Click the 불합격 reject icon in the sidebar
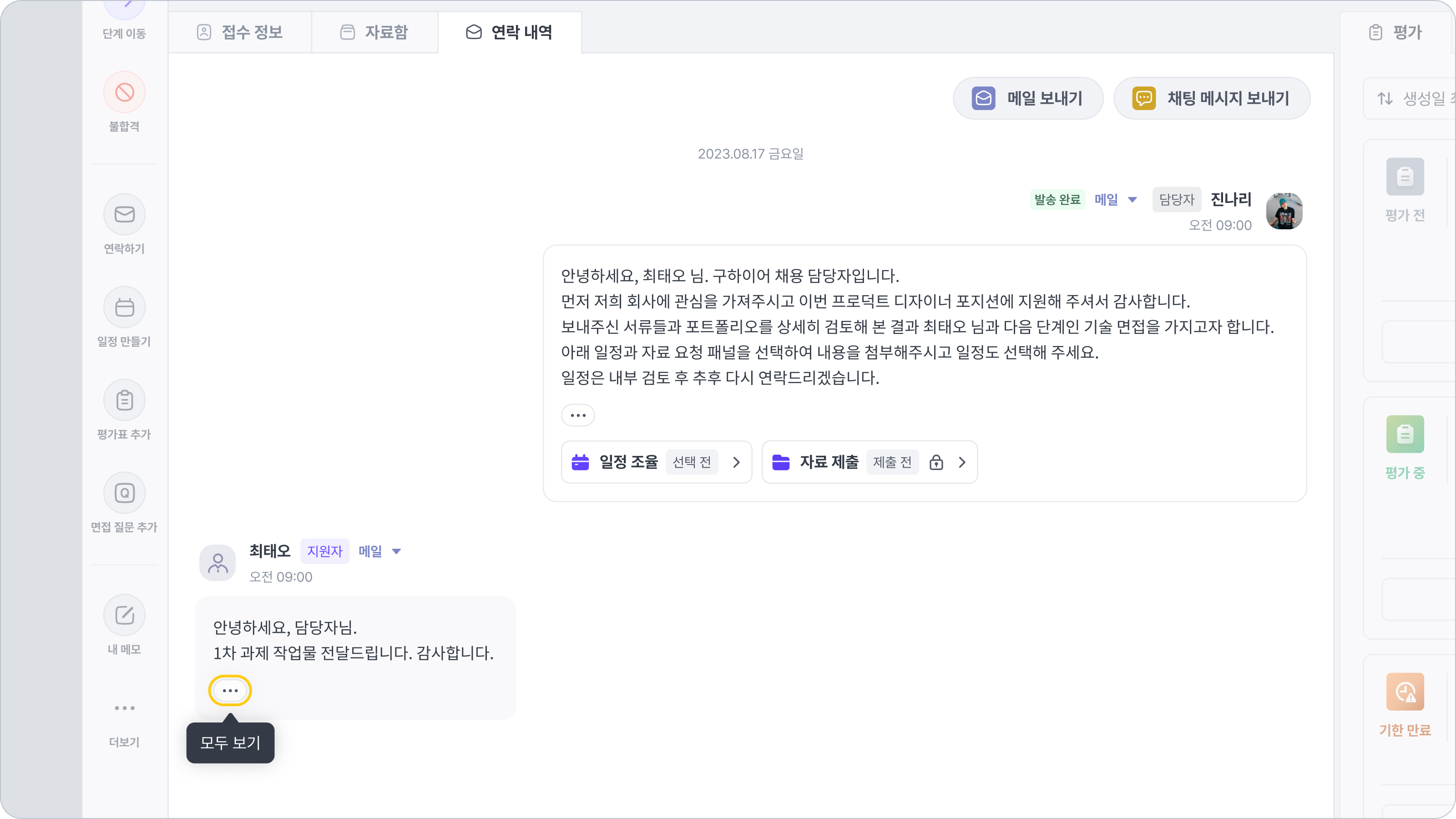 (124, 92)
